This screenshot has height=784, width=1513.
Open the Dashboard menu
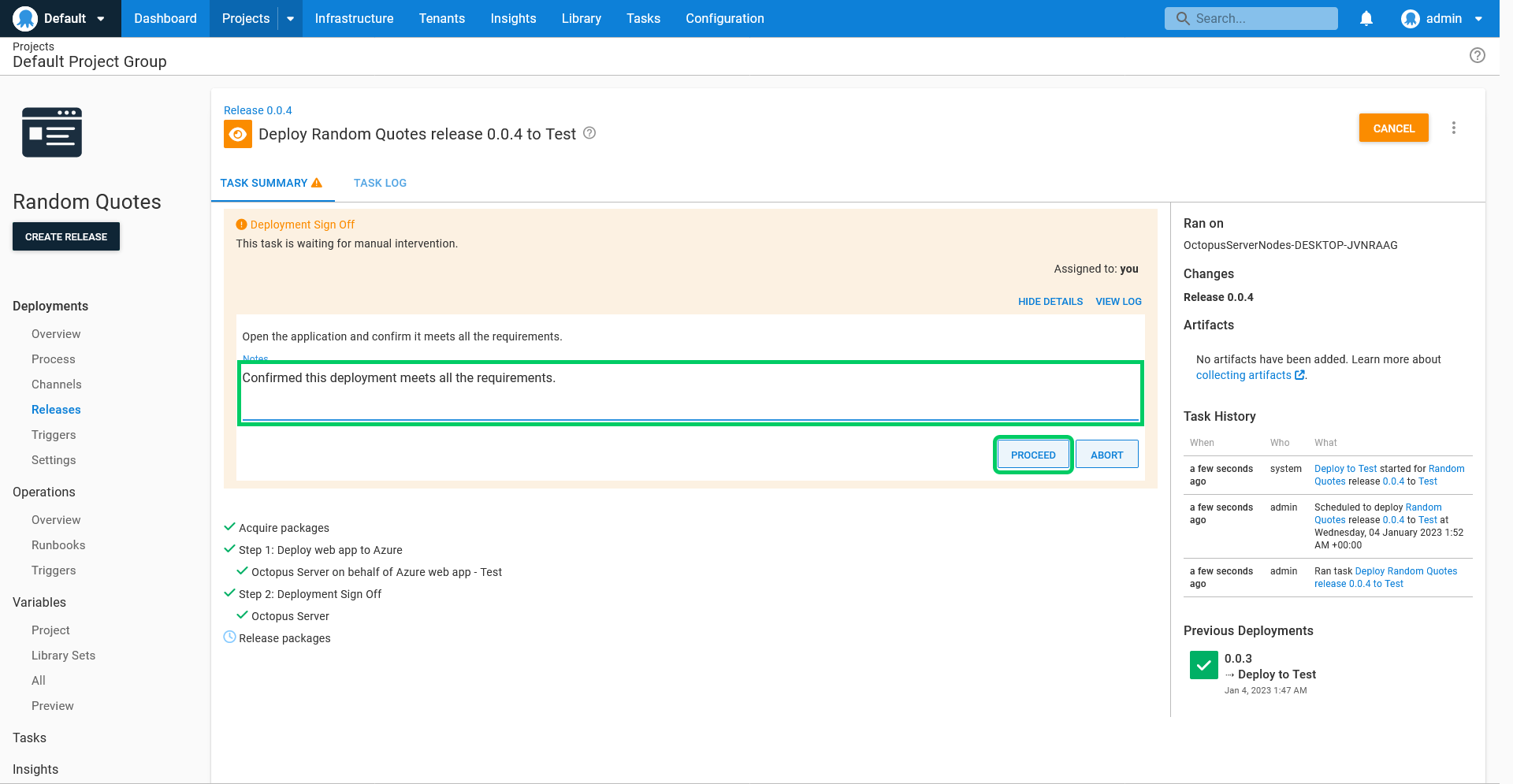[165, 18]
